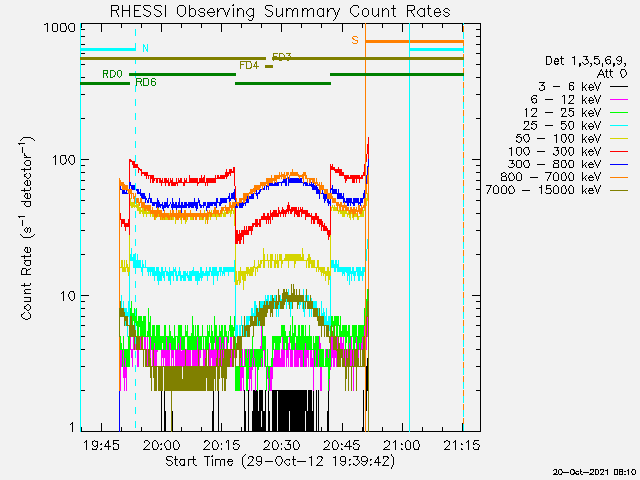Click the "20:45" x-axis tick label
Screen dimensions: 640x480
tap(342, 445)
